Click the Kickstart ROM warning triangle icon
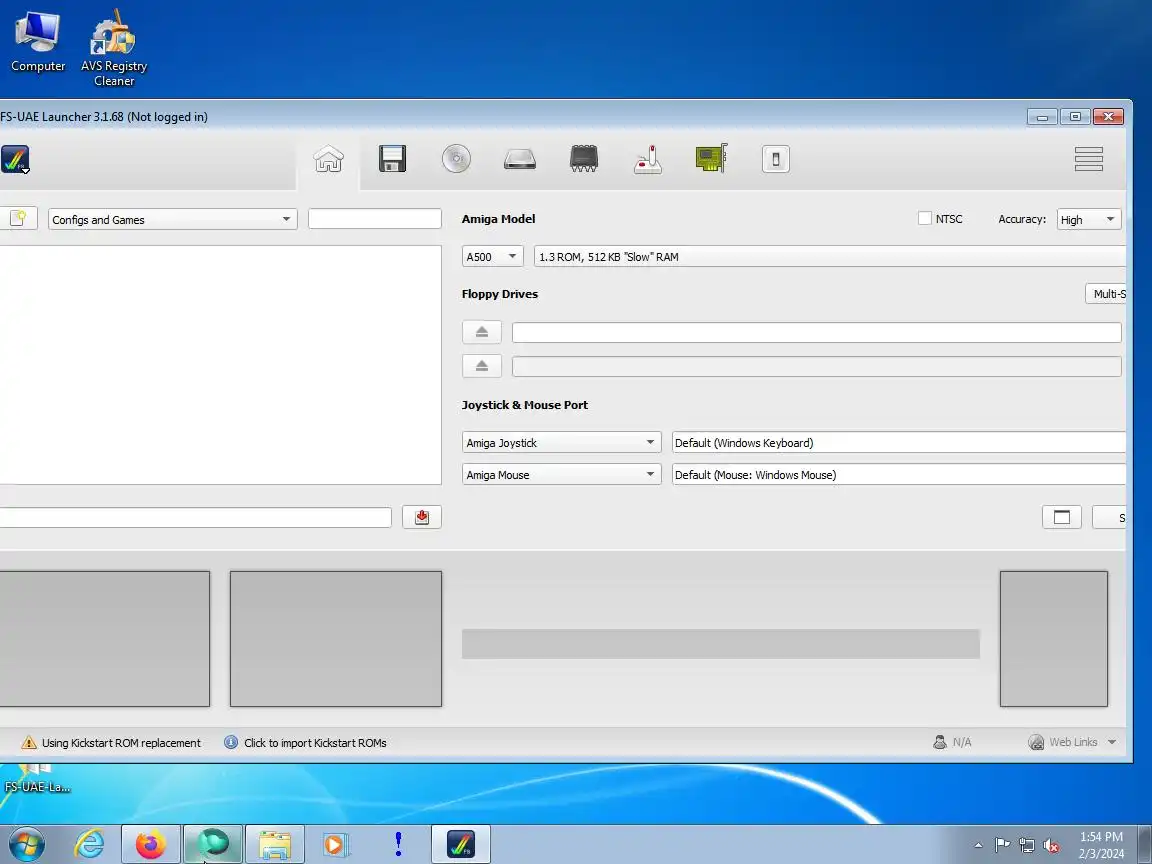Screen dimensions: 1152x864 coord(29,742)
